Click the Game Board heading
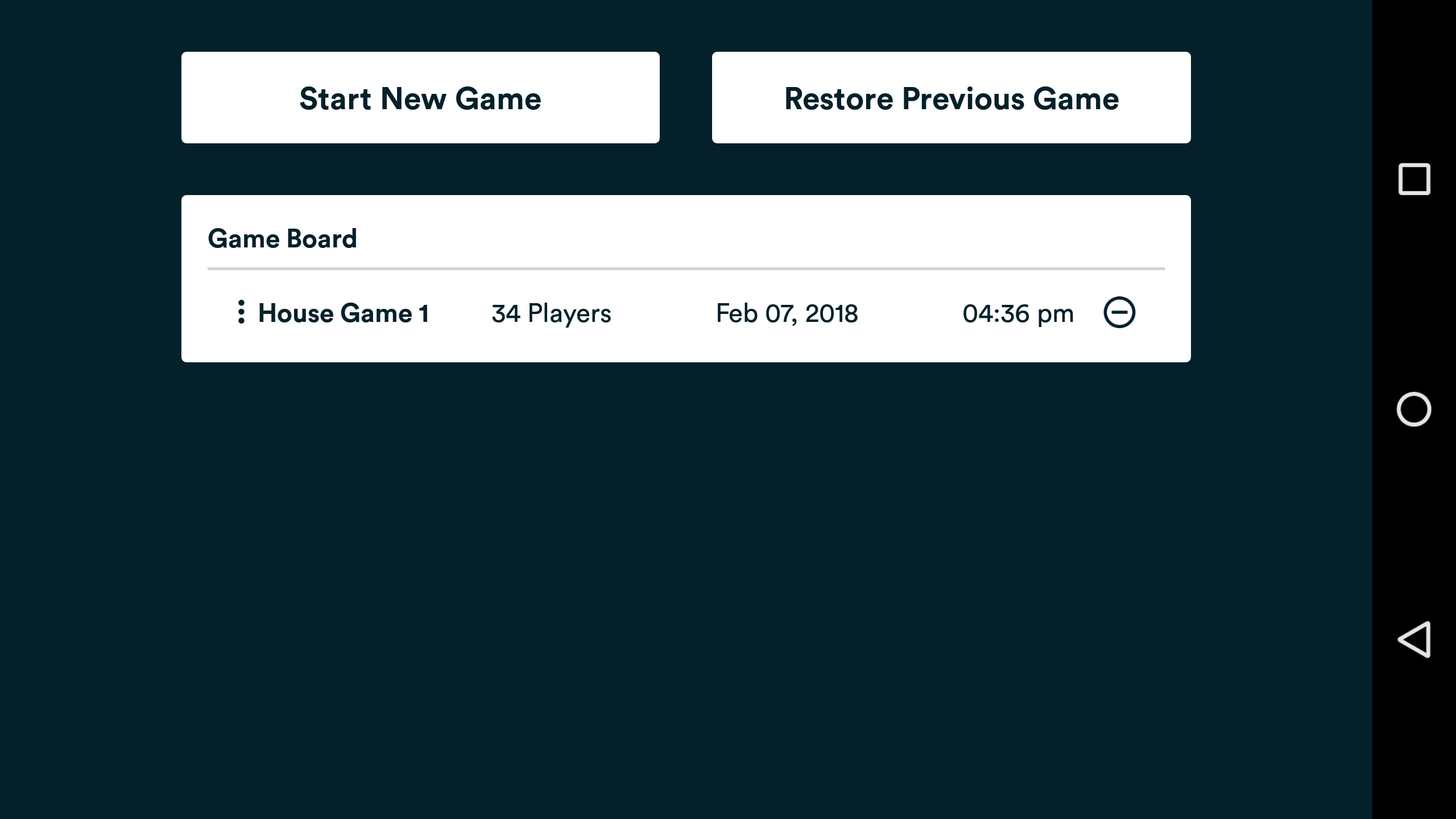The image size is (1456, 819). click(x=282, y=239)
